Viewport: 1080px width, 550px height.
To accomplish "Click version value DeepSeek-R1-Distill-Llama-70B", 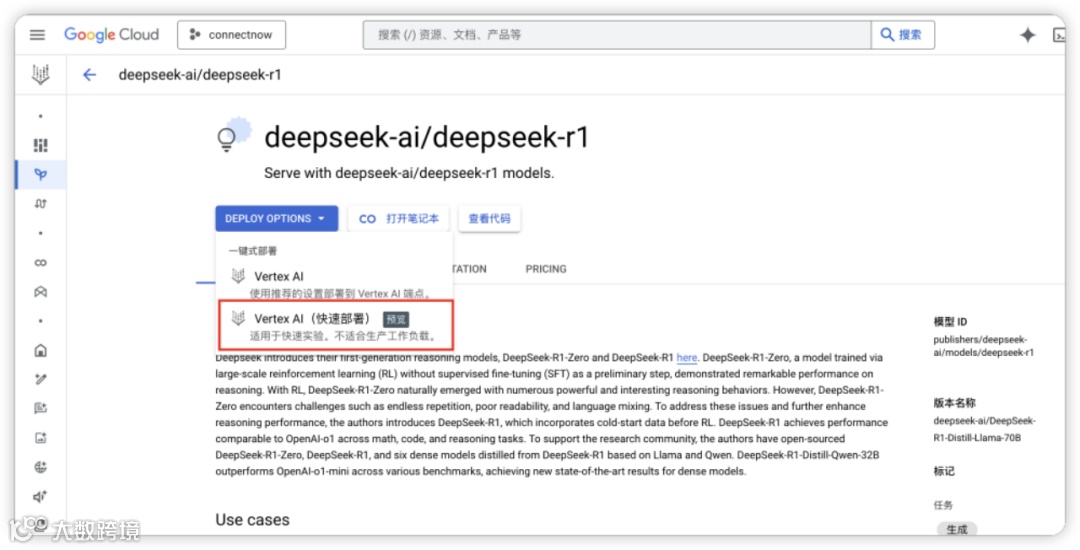I will tap(984, 429).
